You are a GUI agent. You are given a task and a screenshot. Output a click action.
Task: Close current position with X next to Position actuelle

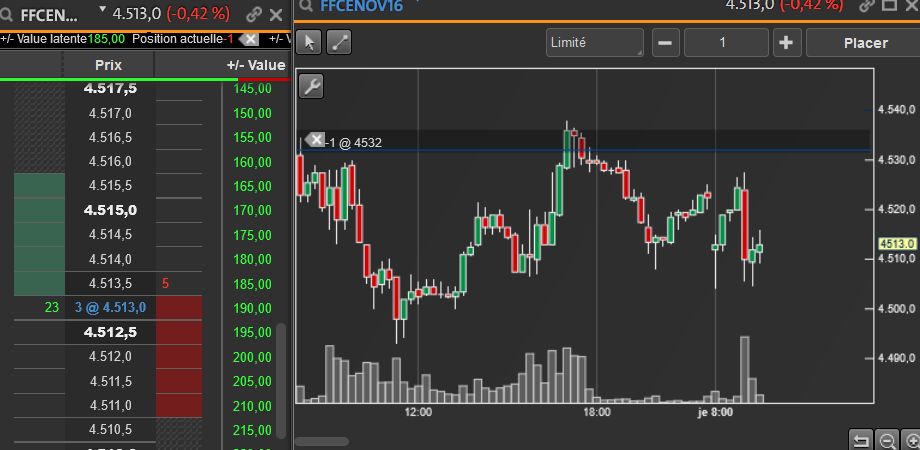coord(249,39)
